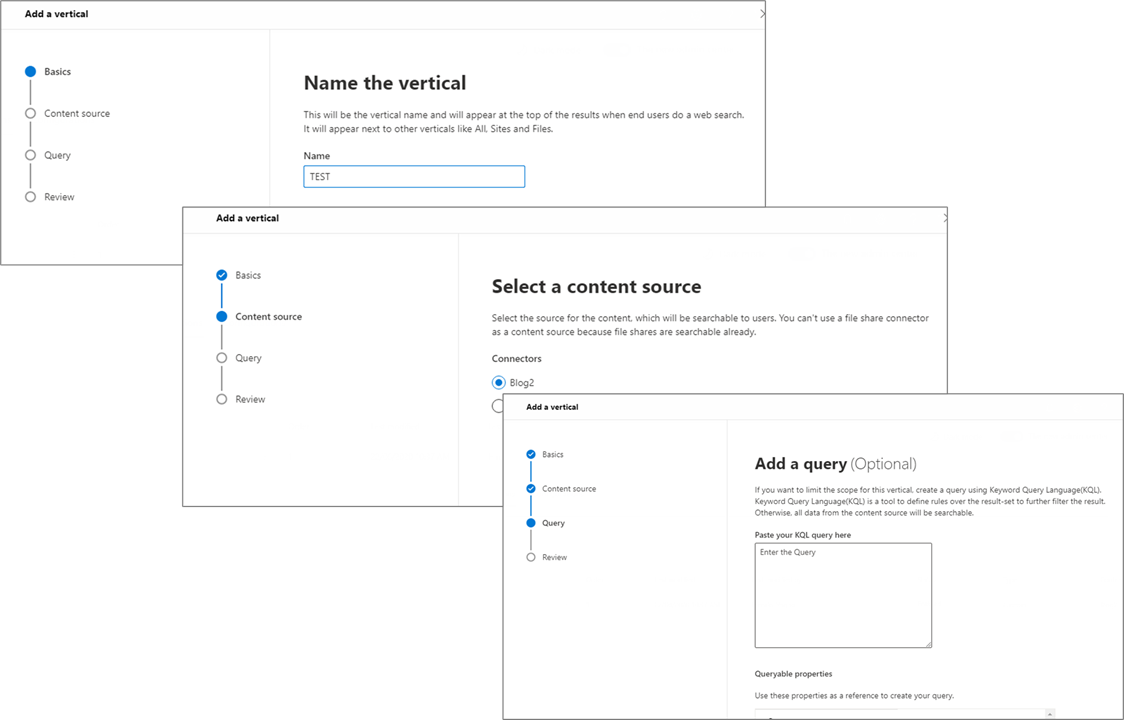1124x720 pixels.
Task: Click Query step dot in Add a query window
Action: pyautogui.click(x=530, y=523)
